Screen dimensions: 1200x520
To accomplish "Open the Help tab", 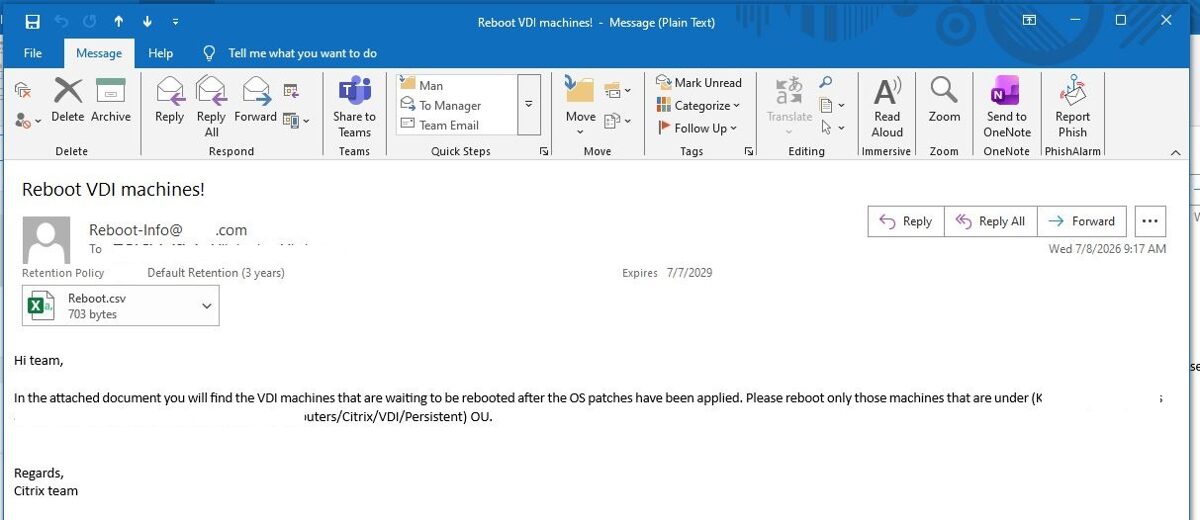I will click(160, 53).
